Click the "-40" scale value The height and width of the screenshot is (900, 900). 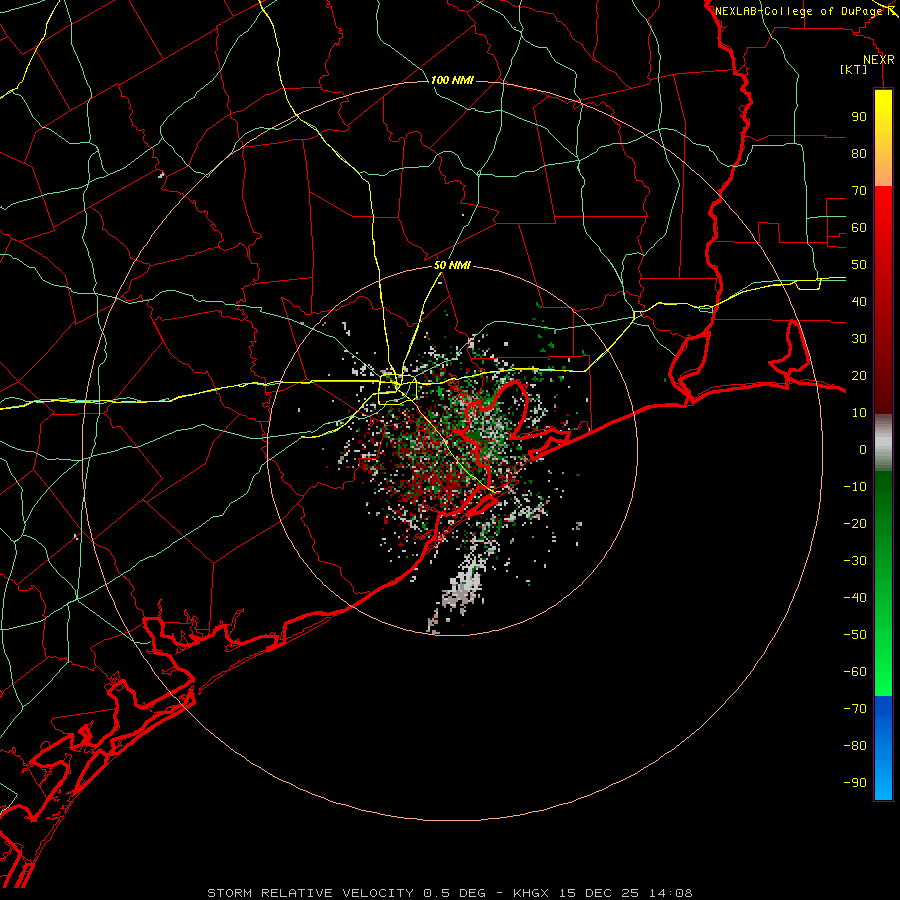pyautogui.click(x=855, y=598)
